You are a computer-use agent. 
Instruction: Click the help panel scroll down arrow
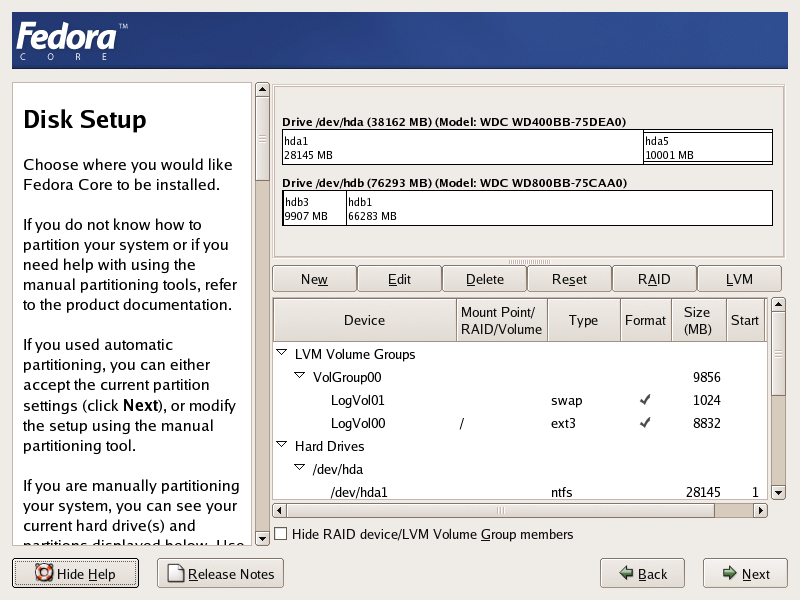pos(262,538)
